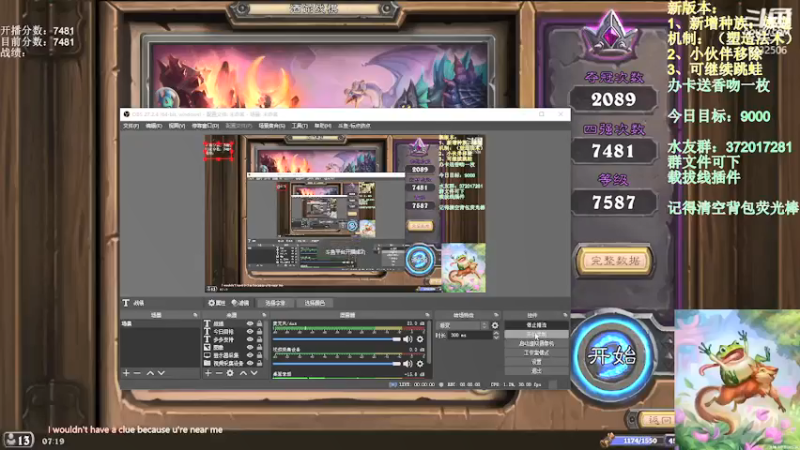Hide the 显示器采集 source
The image size is (800, 450).
point(250,355)
